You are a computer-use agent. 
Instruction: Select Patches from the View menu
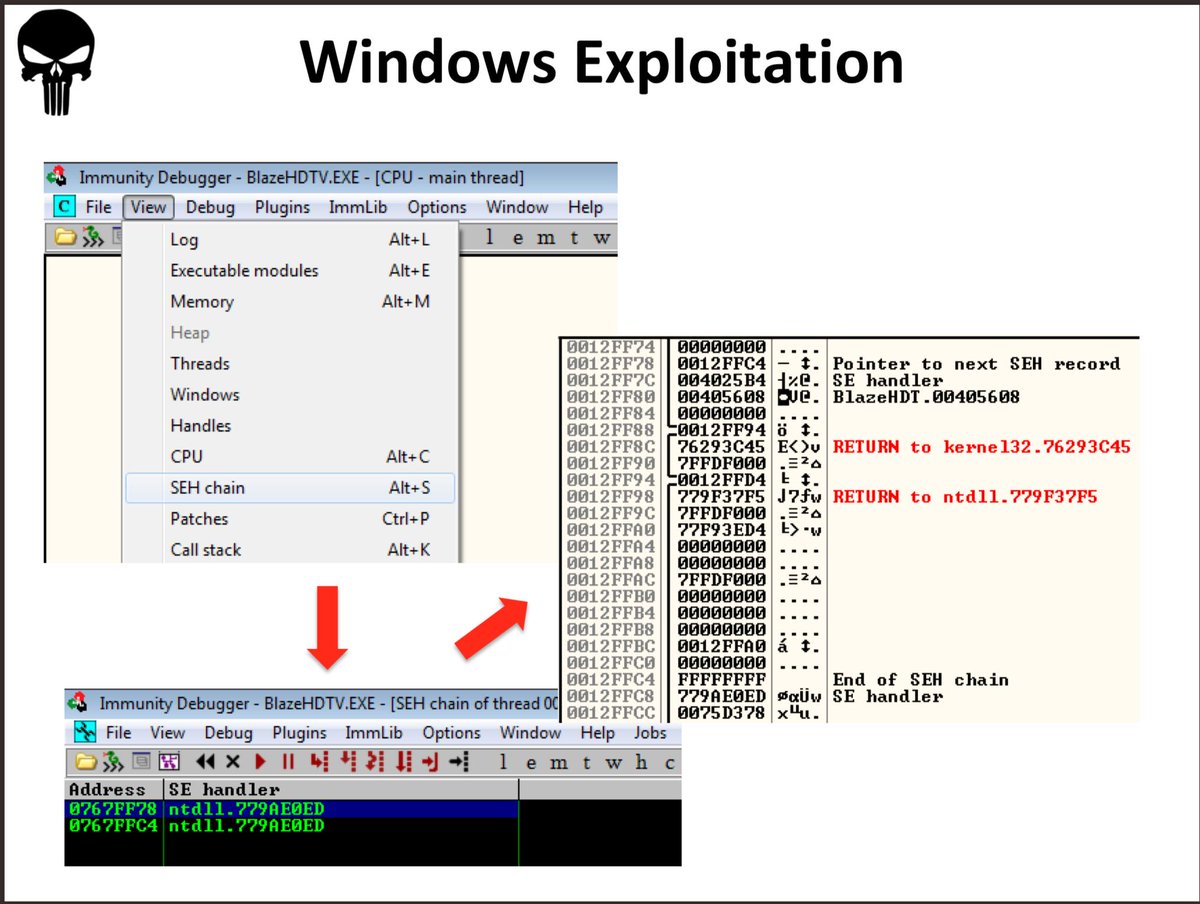tap(290, 518)
